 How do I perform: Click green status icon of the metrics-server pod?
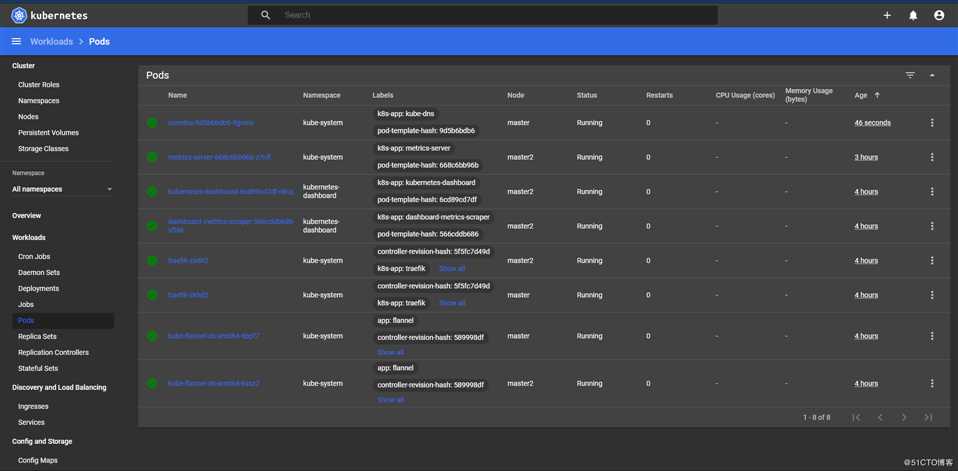click(x=152, y=157)
